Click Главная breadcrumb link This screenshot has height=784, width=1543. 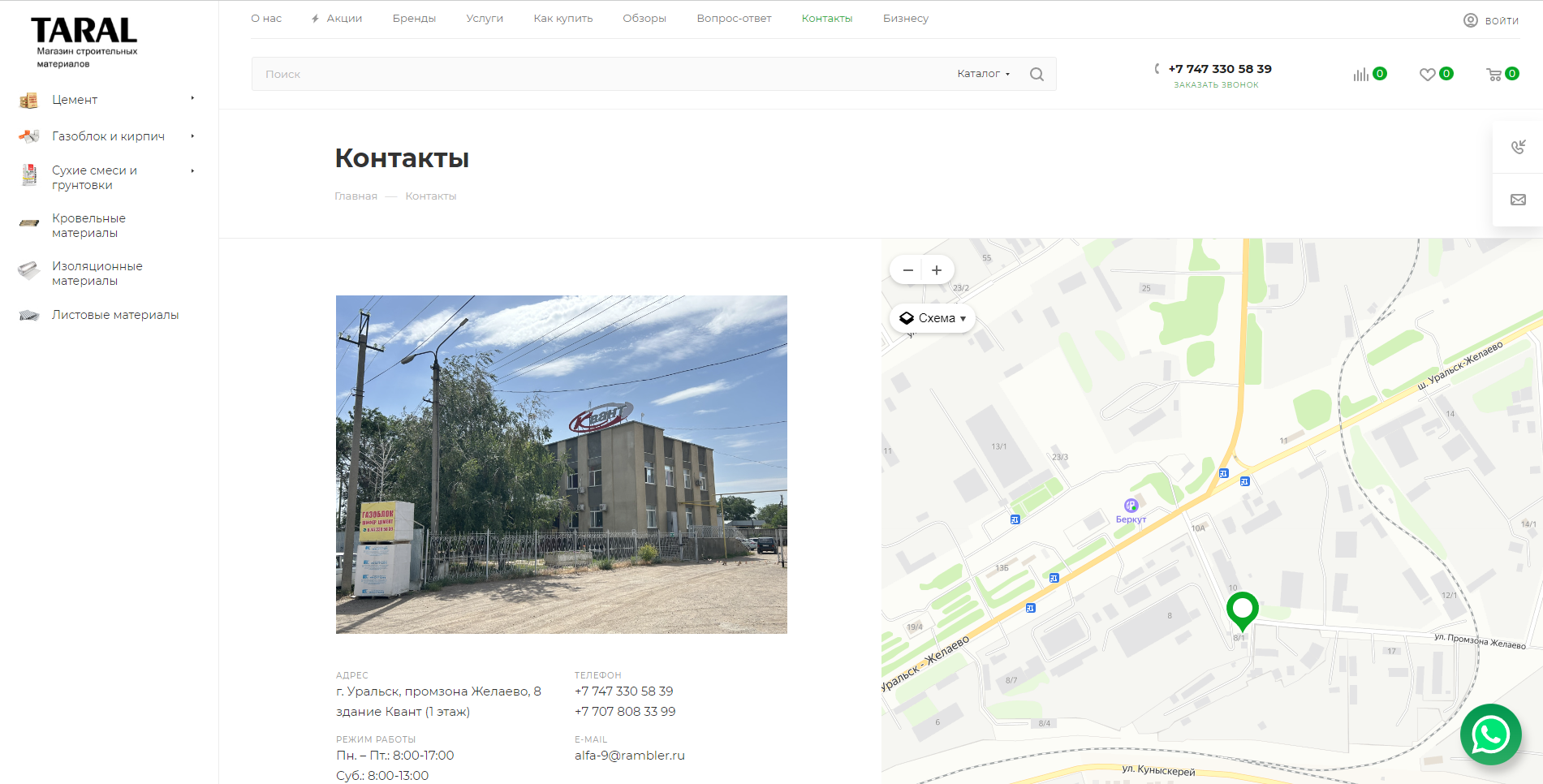[356, 196]
